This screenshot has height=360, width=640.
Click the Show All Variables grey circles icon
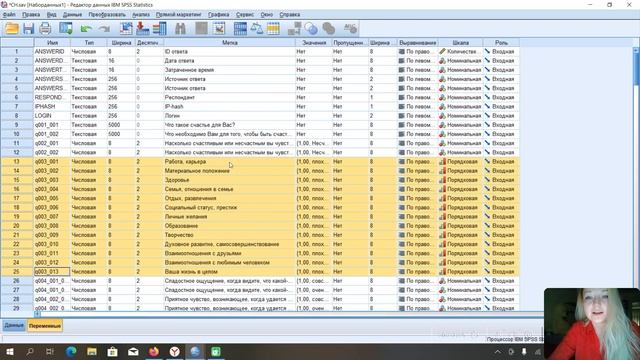tap(329, 29)
